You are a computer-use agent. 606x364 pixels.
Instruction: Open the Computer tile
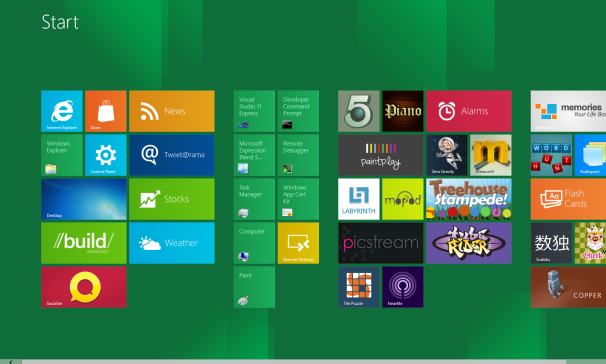[x=254, y=243]
